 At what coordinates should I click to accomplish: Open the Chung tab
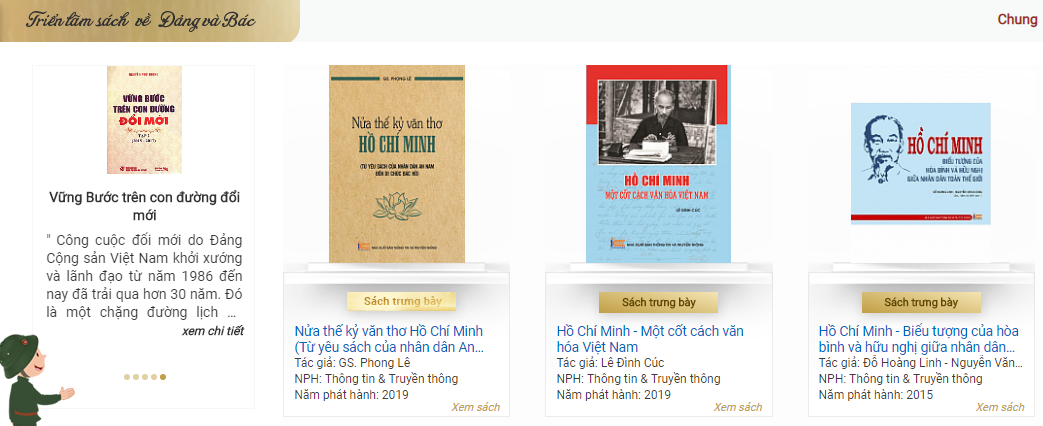(x=1017, y=19)
